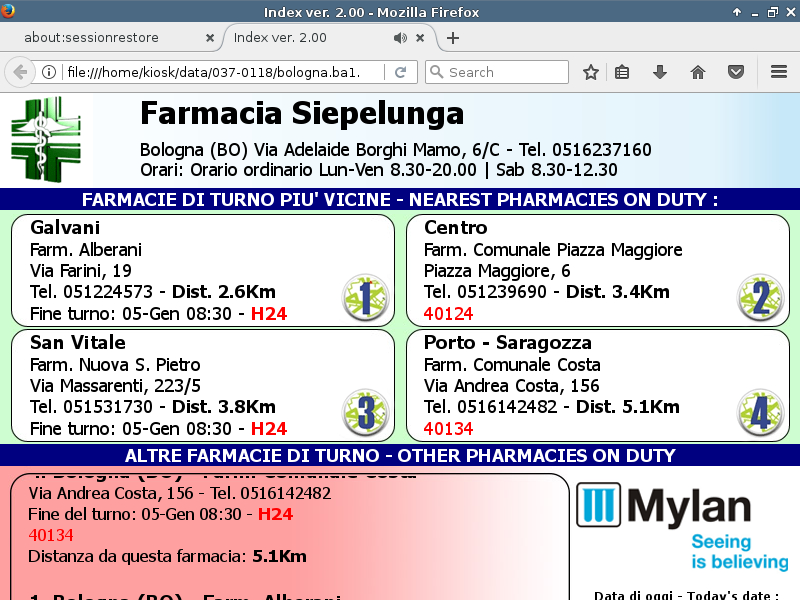The width and height of the screenshot is (800, 600).
Task: Reload the current page
Action: tap(400, 72)
